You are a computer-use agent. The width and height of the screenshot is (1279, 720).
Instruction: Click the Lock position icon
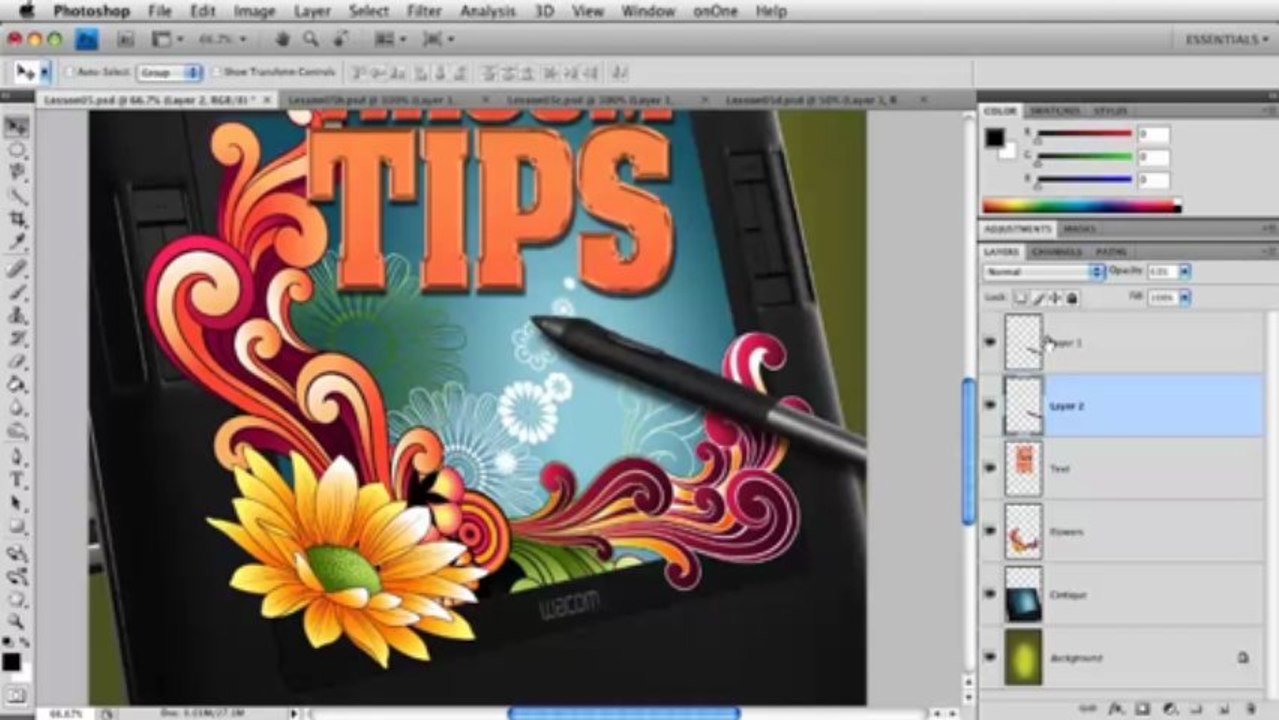[x=1055, y=298]
